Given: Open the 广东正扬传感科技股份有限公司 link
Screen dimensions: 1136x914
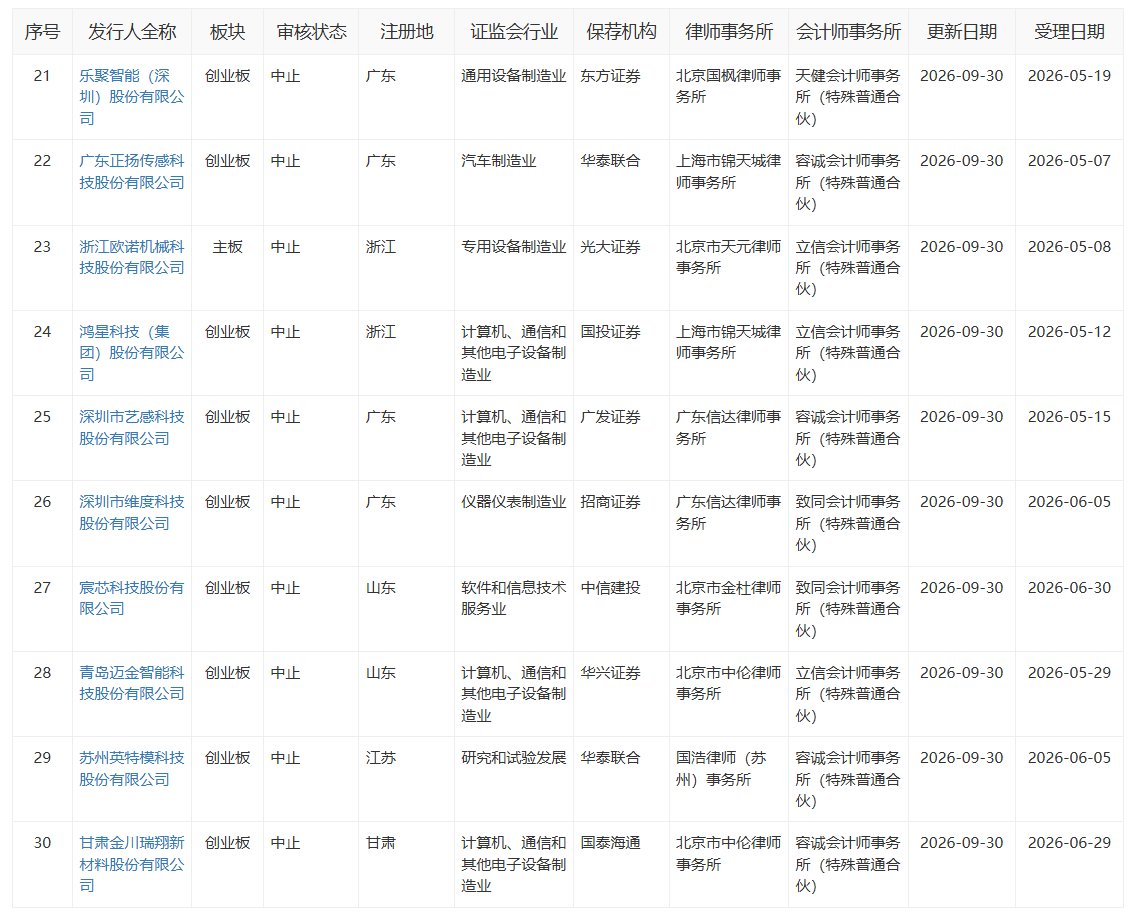Looking at the screenshot, I should (132, 172).
